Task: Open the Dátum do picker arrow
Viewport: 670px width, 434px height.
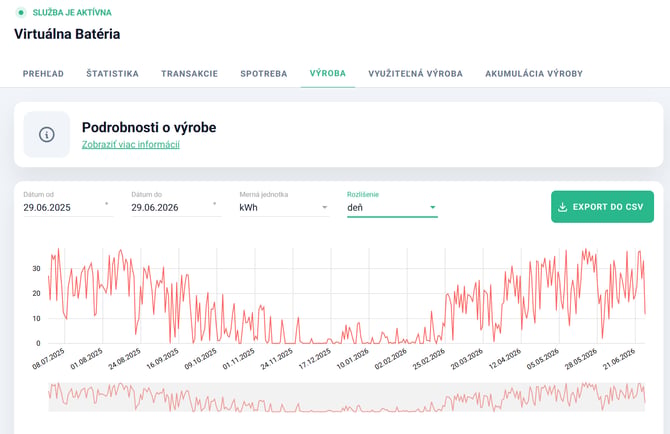Action: [x=215, y=203]
